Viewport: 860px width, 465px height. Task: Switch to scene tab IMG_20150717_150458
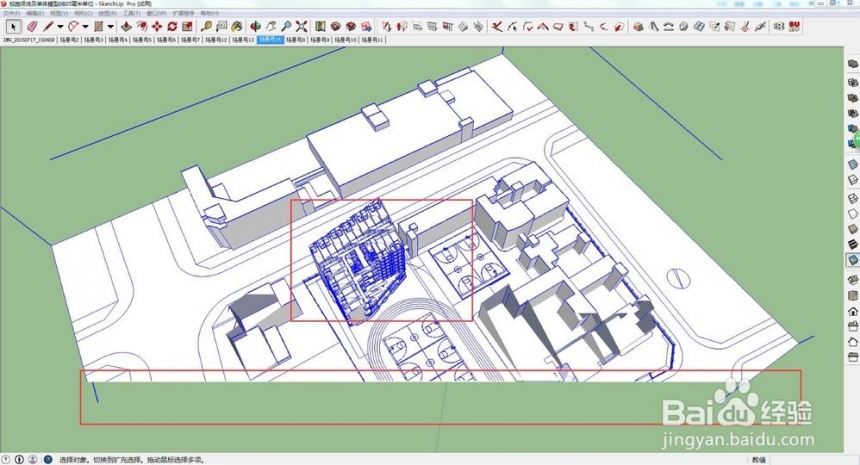29,40
